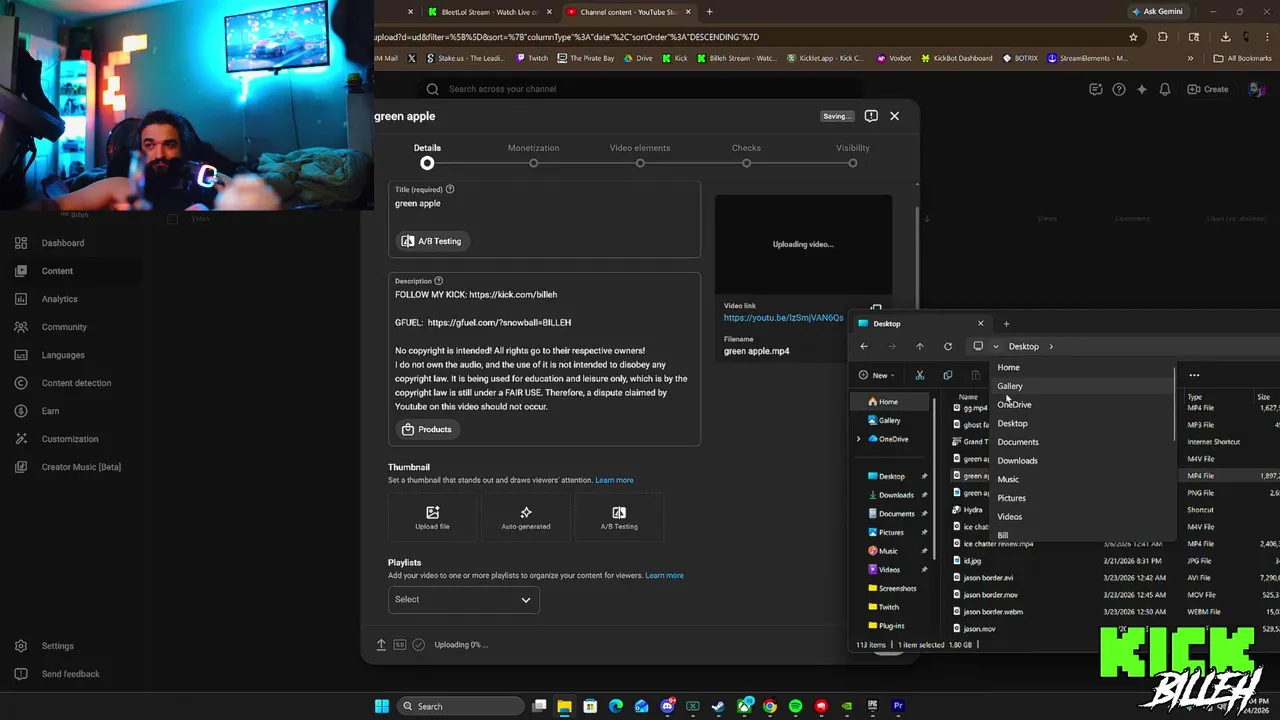Open the New dropdown in File Explorer
This screenshot has height=720, width=1280.
(878, 375)
